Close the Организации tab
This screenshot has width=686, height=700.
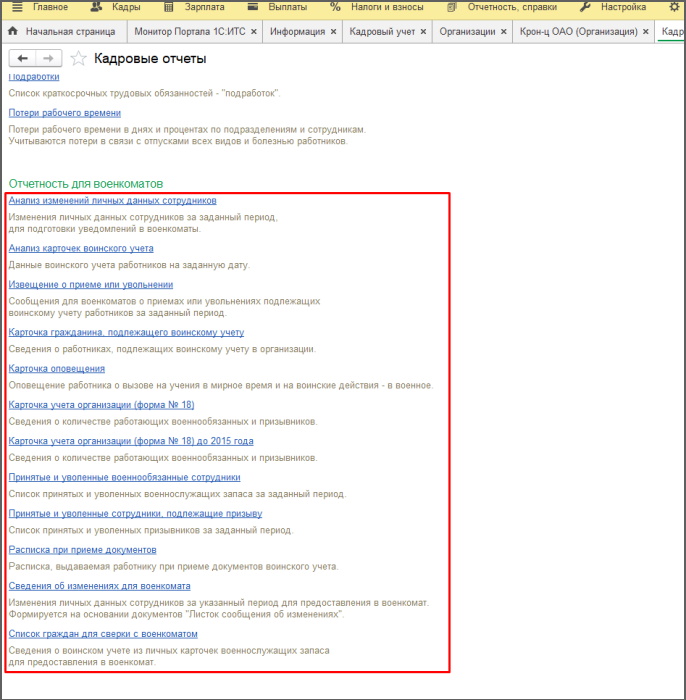pyautogui.click(x=504, y=32)
